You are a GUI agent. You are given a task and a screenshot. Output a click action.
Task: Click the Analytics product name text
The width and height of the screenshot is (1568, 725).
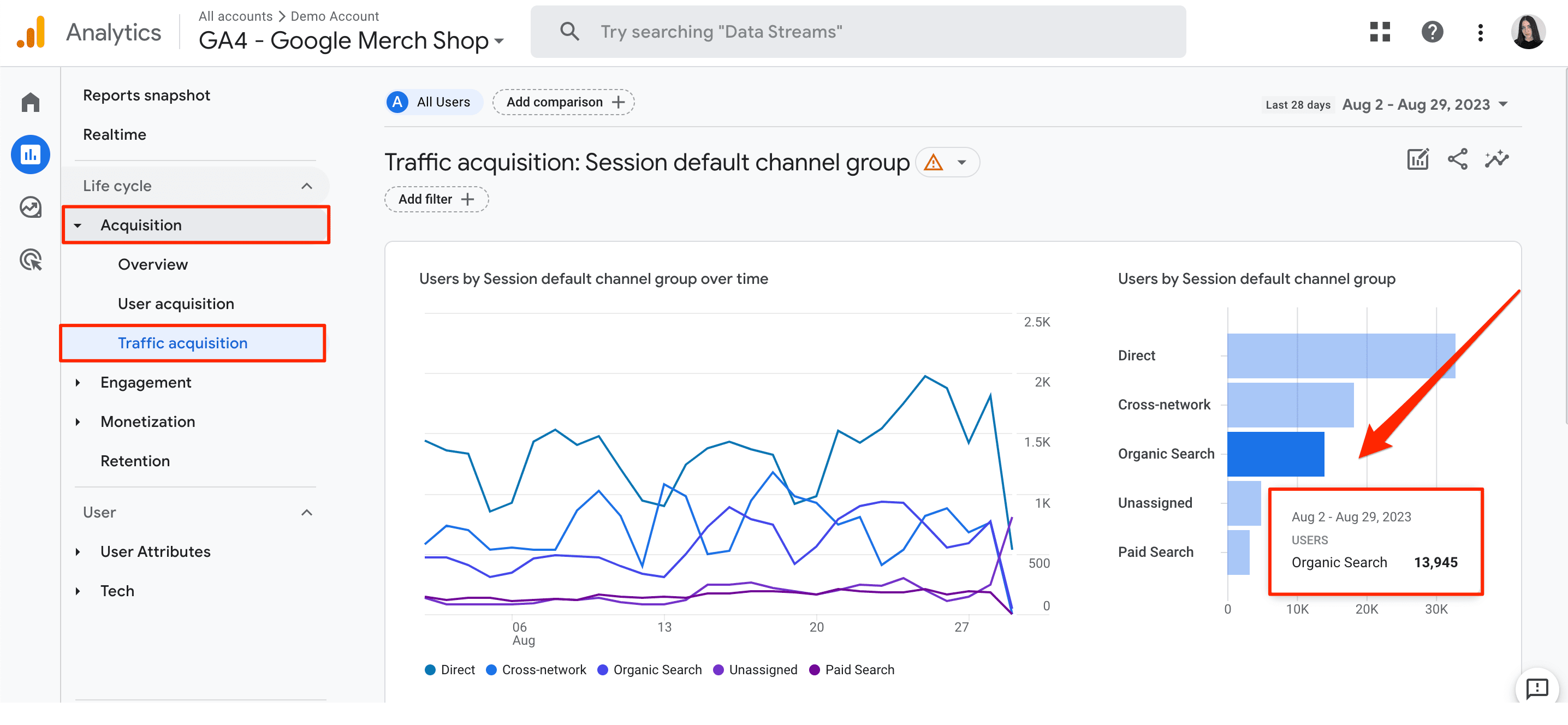click(113, 32)
